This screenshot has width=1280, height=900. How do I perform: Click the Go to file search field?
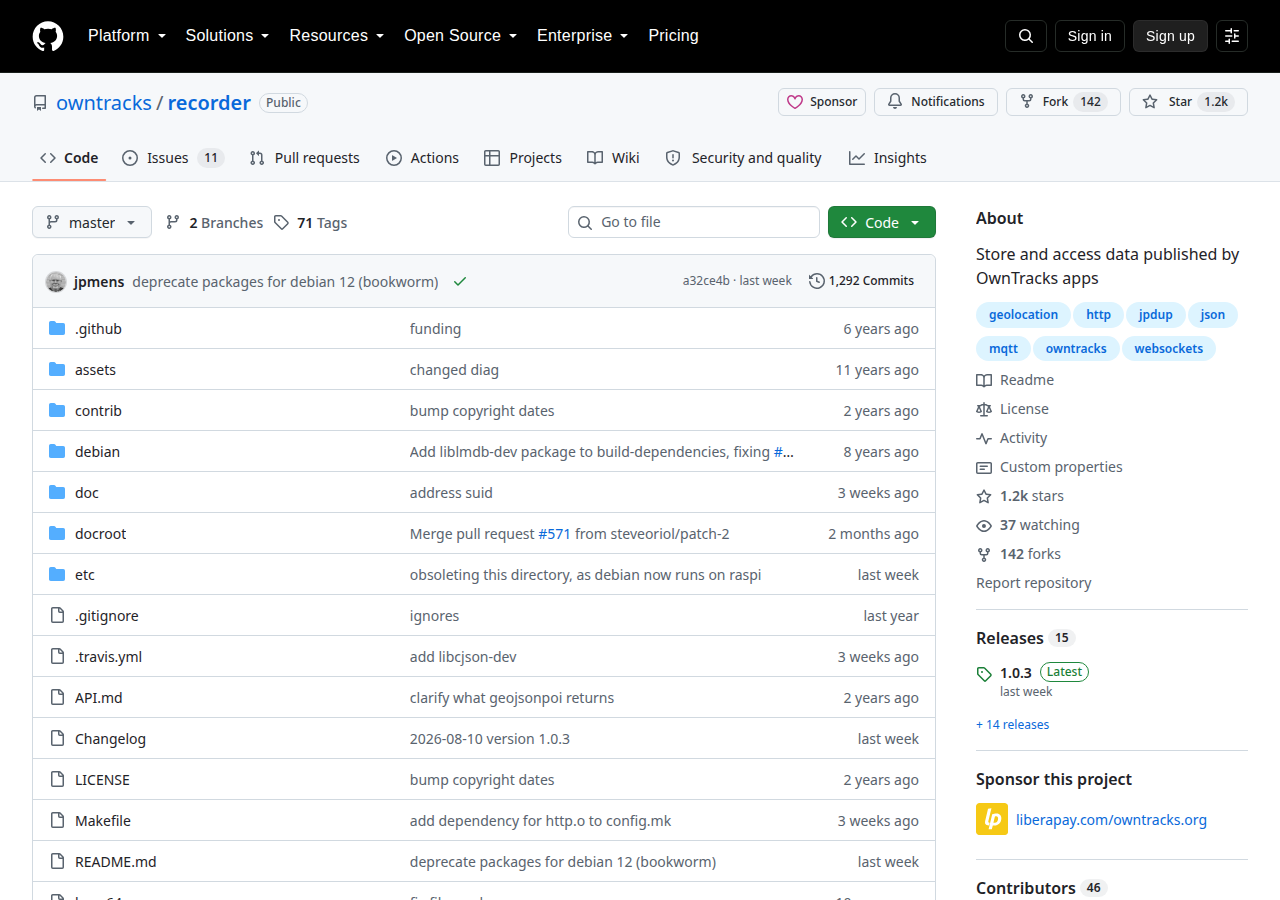(x=694, y=222)
